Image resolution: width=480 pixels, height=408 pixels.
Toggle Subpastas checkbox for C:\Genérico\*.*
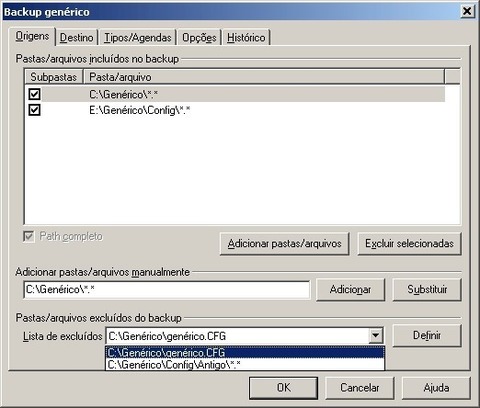click(x=34, y=94)
